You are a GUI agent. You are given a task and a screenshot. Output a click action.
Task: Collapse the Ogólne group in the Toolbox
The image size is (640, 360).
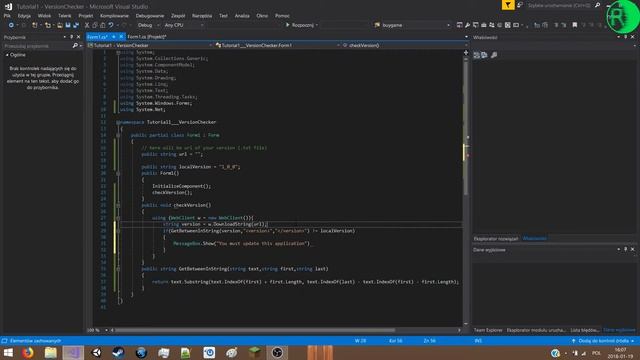click(x=7, y=55)
